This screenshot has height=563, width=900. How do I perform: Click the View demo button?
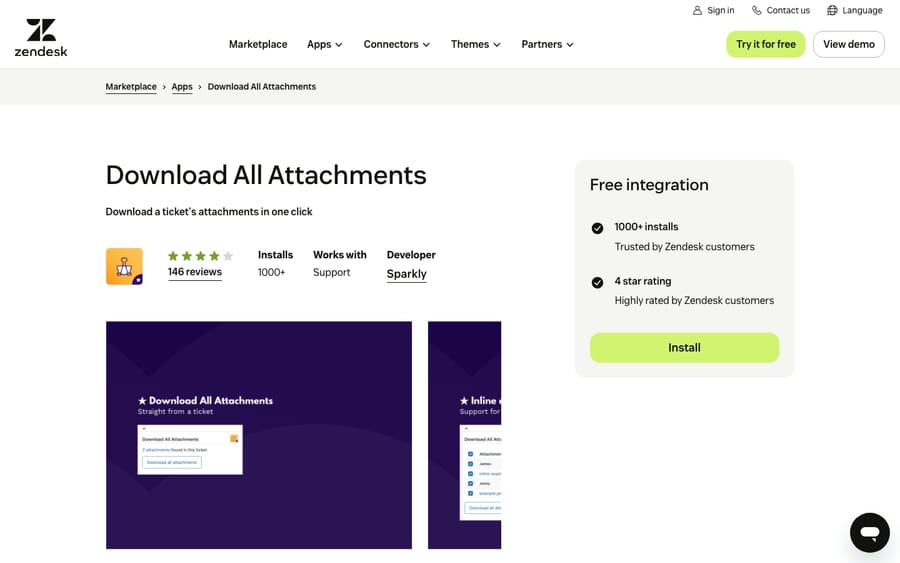[x=849, y=44]
